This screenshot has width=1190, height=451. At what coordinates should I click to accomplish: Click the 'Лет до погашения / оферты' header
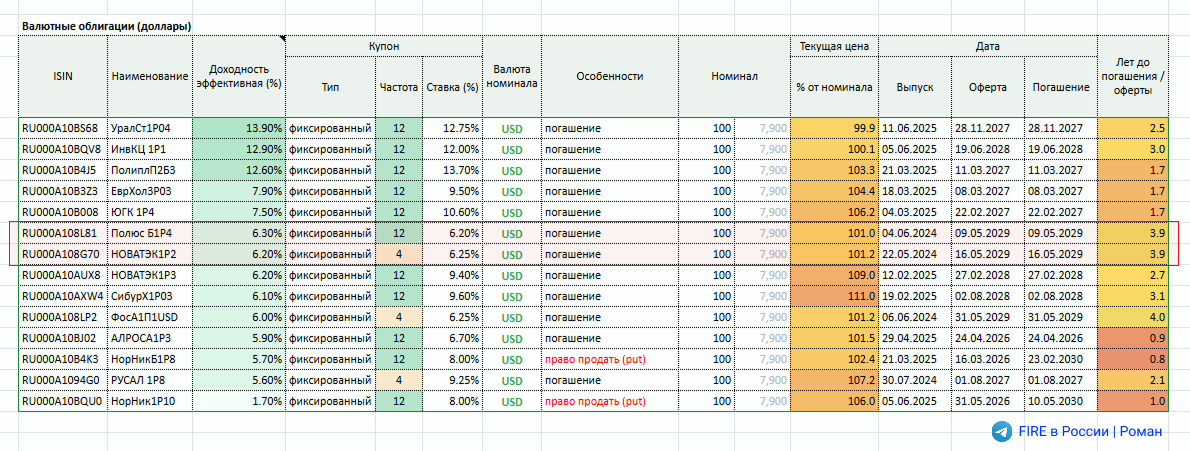click(1133, 76)
